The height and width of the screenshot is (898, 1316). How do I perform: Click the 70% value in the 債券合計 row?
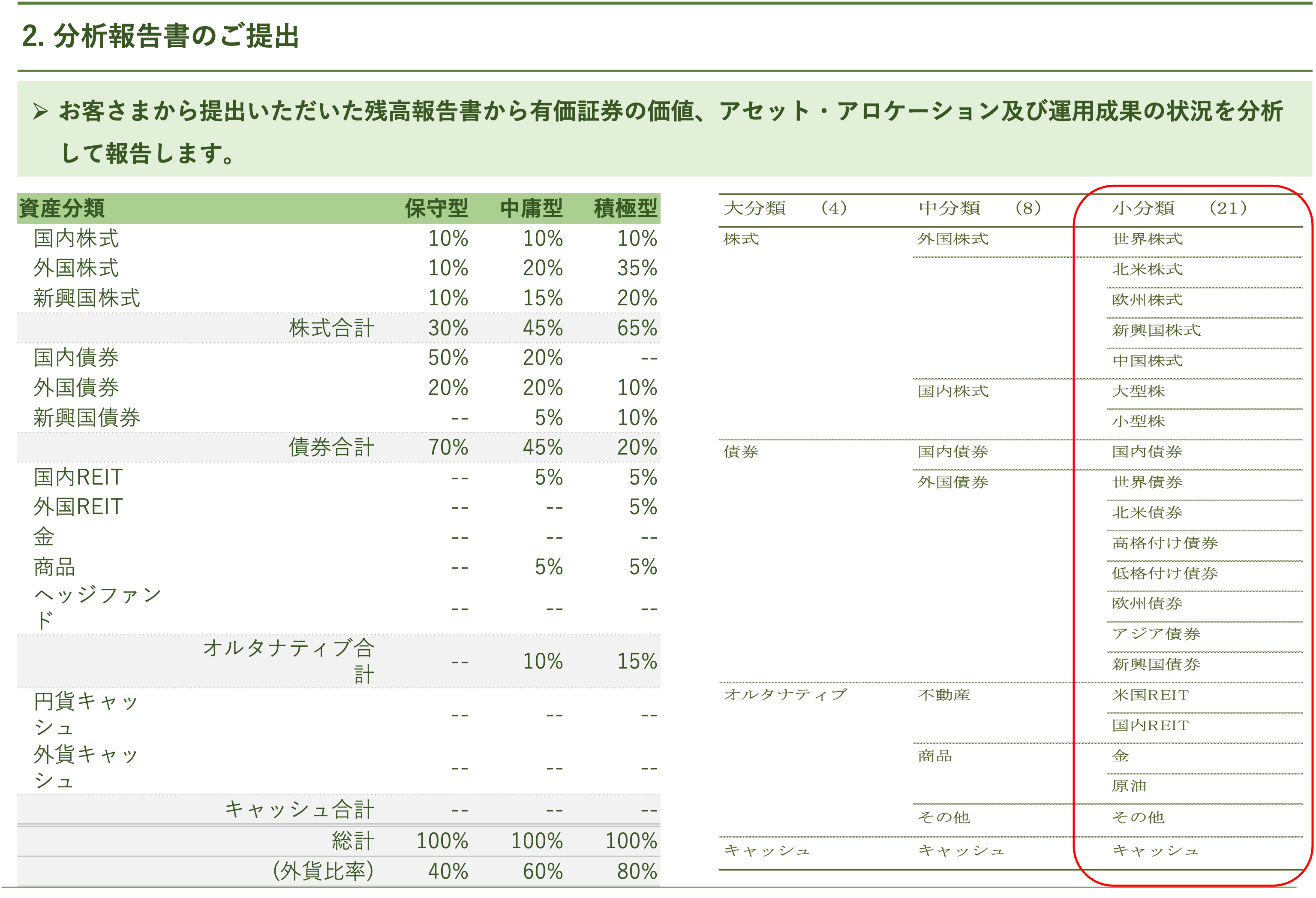(448, 447)
